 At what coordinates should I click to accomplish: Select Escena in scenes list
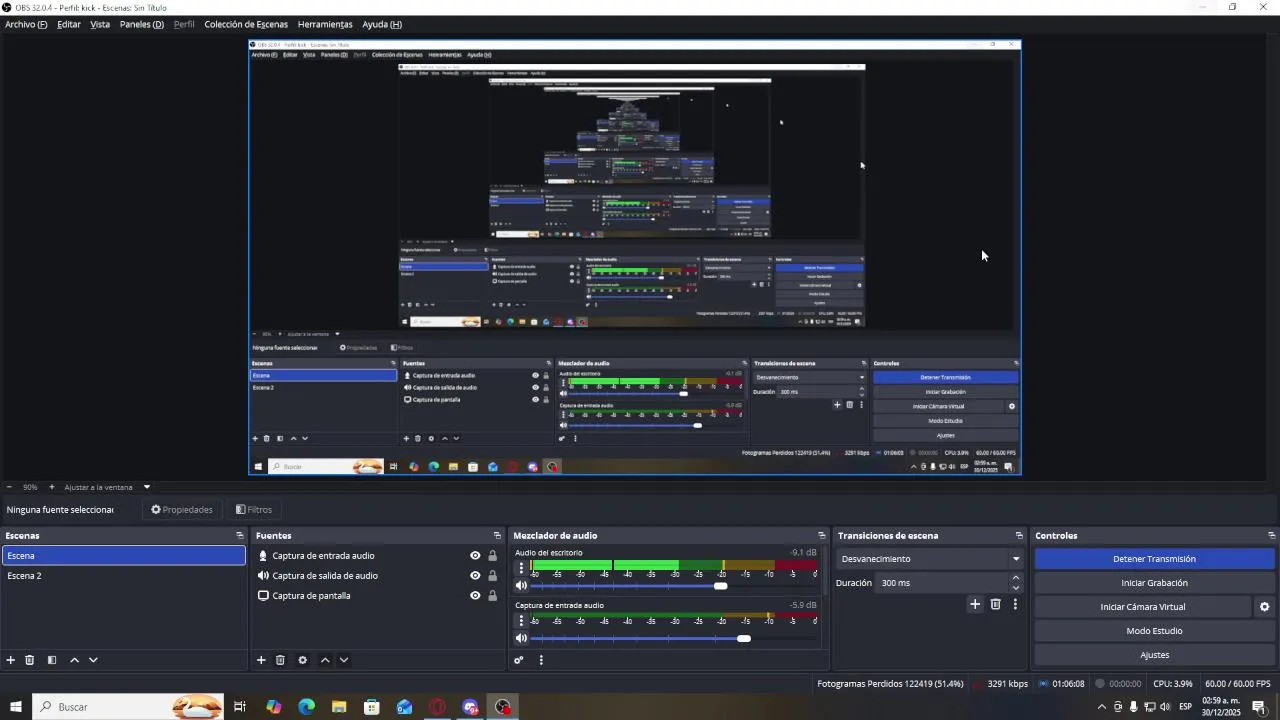coord(124,556)
